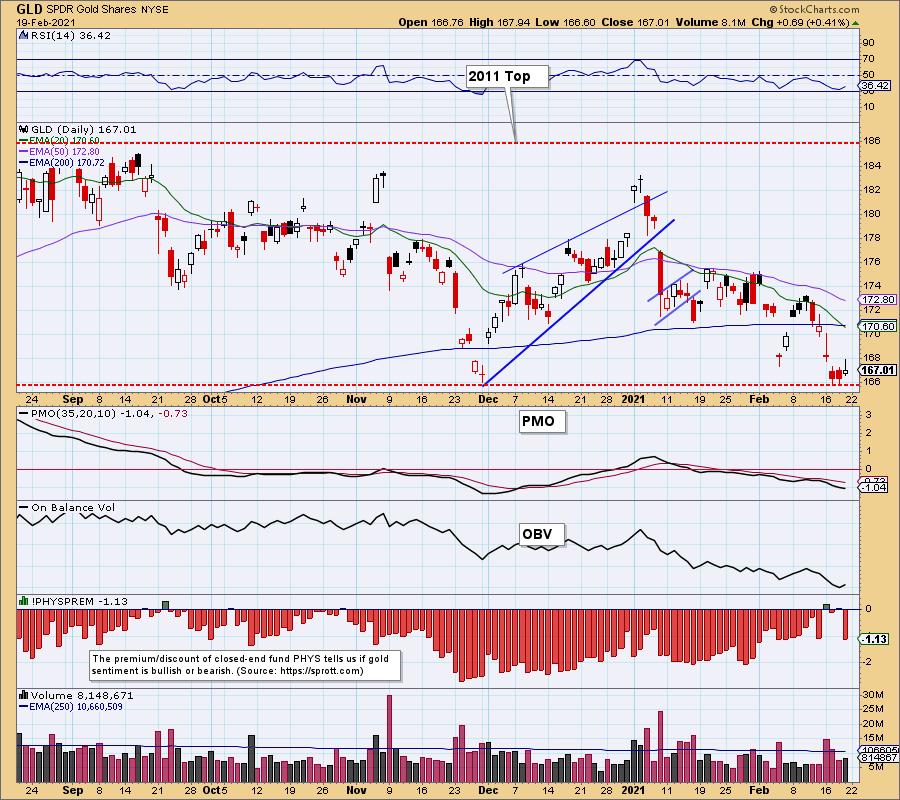
Task: Click the Low 166.60 header value
Action: 565,22
